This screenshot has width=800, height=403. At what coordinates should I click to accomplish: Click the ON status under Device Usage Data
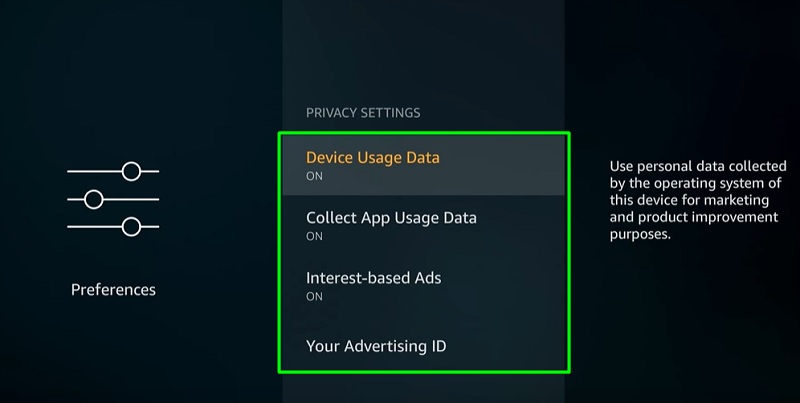pyautogui.click(x=314, y=176)
